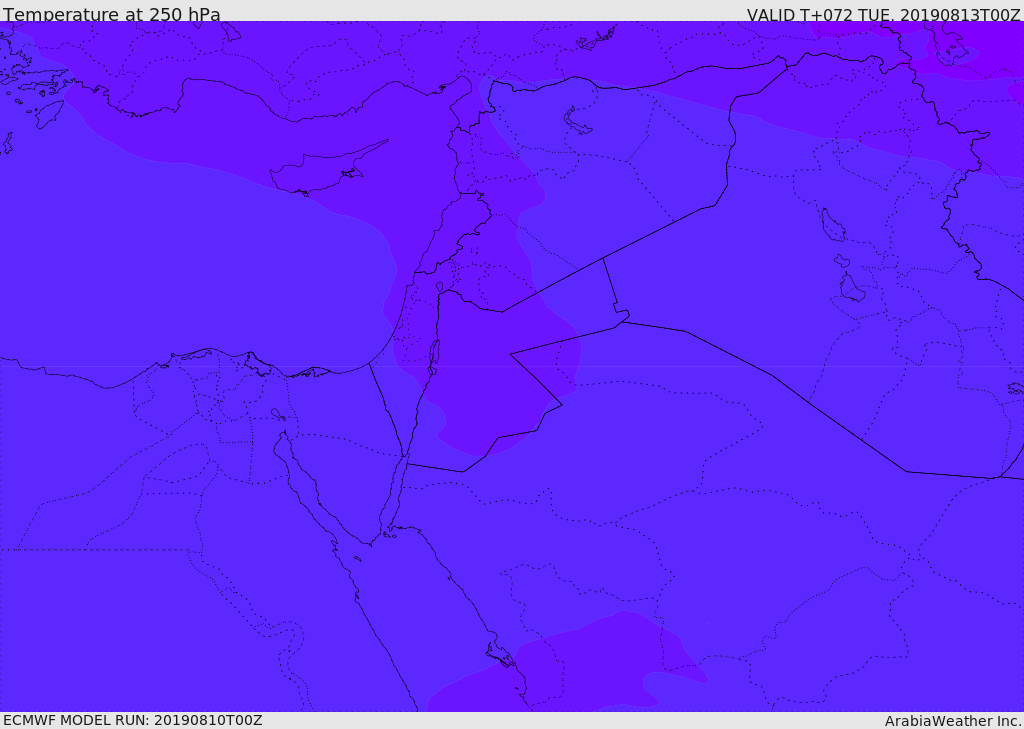Click the 'ArabiaWeather Inc' credit text

tap(953, 721)
